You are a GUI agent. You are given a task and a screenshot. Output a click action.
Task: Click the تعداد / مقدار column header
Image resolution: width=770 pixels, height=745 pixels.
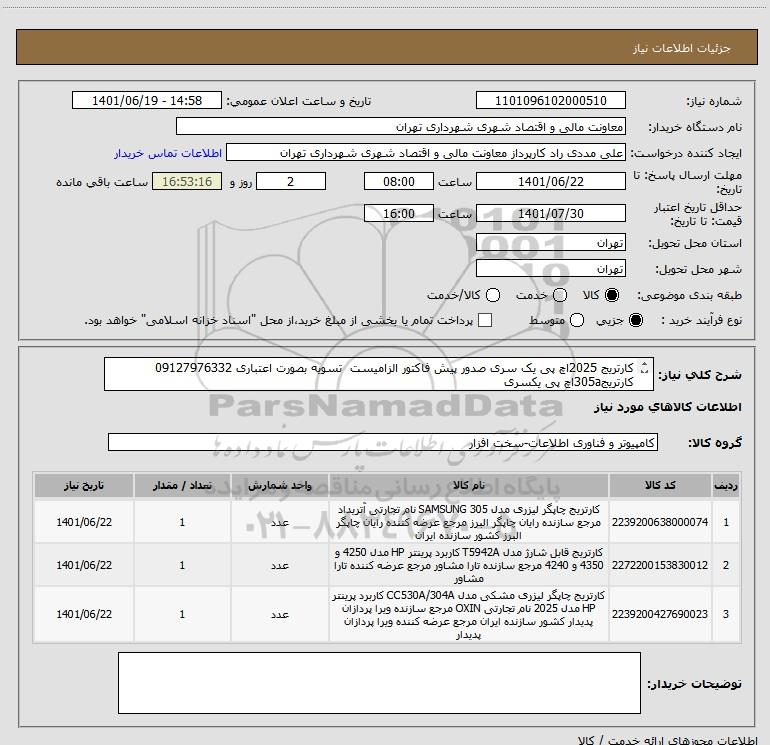[x=182, y=486]
